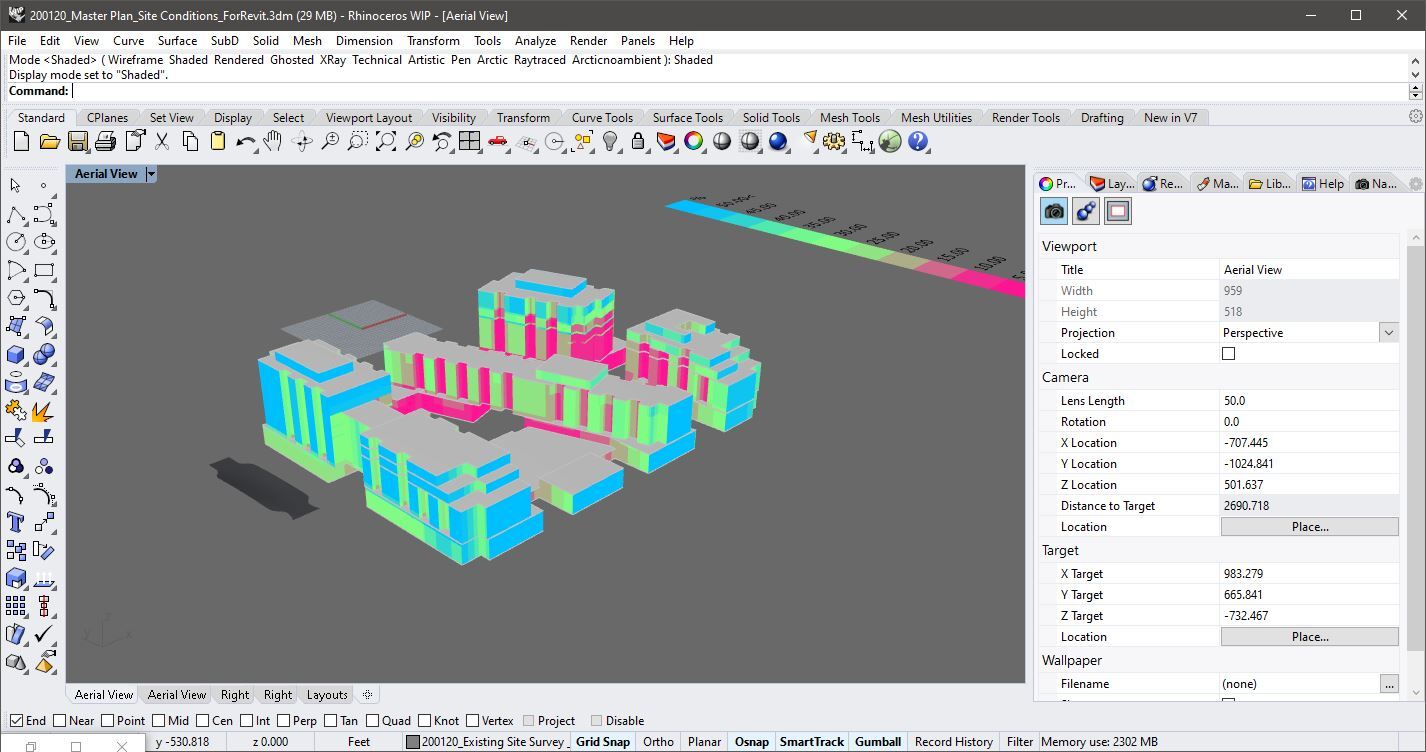The width and height of the screenshot is (1426, 752).
Task: Click Place button under Camera location
Action: (x=1309, y=526)
